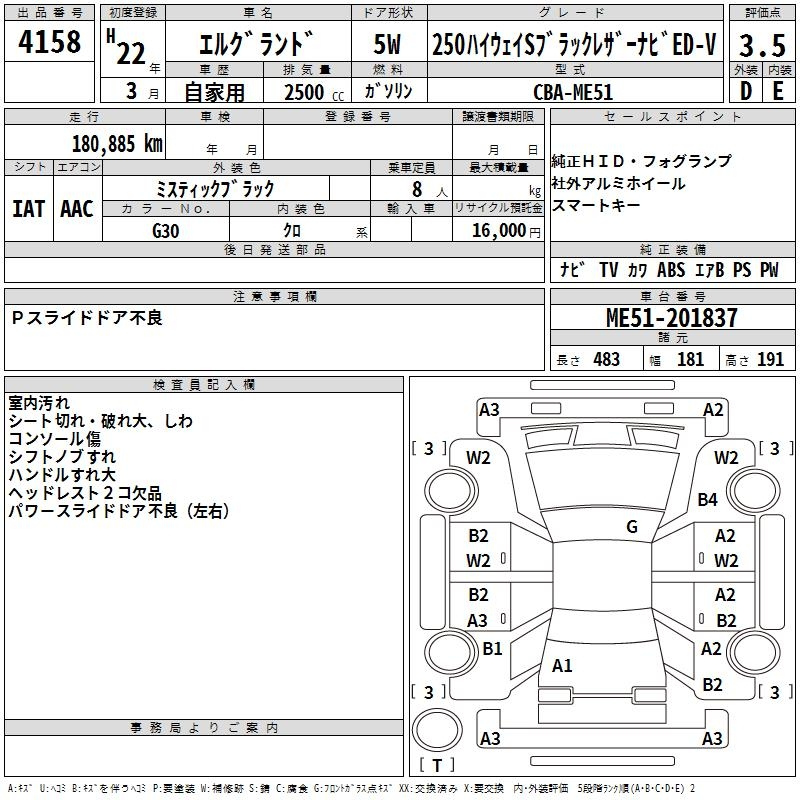Viewport: 800px width, 800px height.
Task: Select inspector note コンソール傷
Action: pyautogui.click(x=55, y=439)
